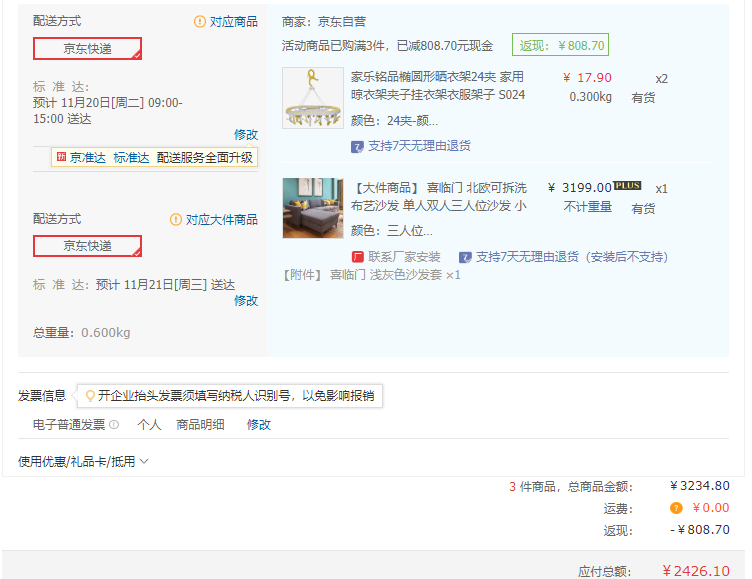Open the 对应大件商品 link
752x579 pixels.
pos(222,220)
